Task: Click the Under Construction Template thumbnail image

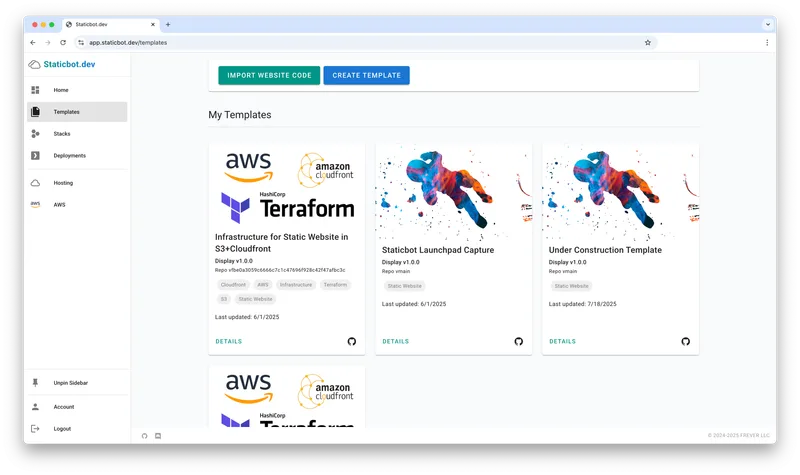Action: click(620, 192)
